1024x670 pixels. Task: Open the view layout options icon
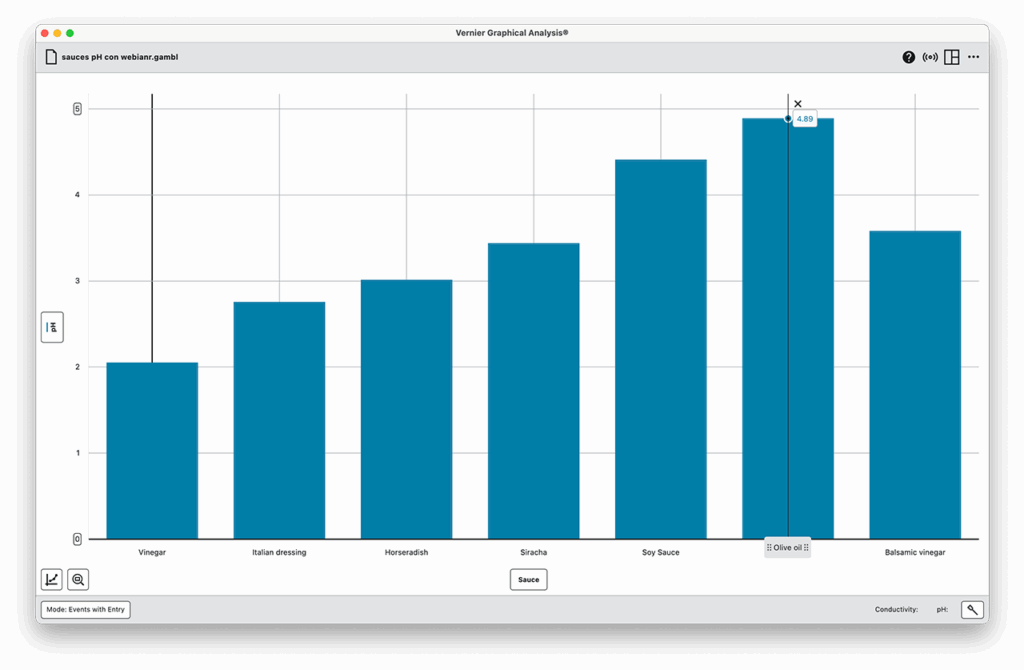coord(952,57)
